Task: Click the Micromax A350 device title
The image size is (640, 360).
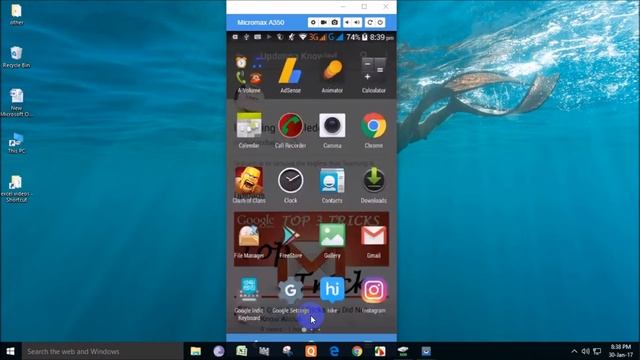Action: pyautogui.click(x=261, y=22)
